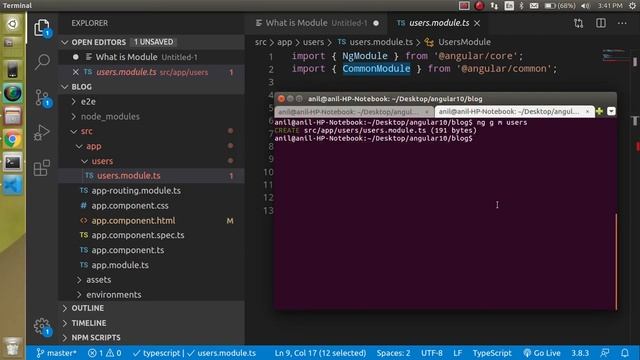Expand the node_modules folder
This screenshot has height=360, width=640.
pyautogui.click(x=73, y=116)
